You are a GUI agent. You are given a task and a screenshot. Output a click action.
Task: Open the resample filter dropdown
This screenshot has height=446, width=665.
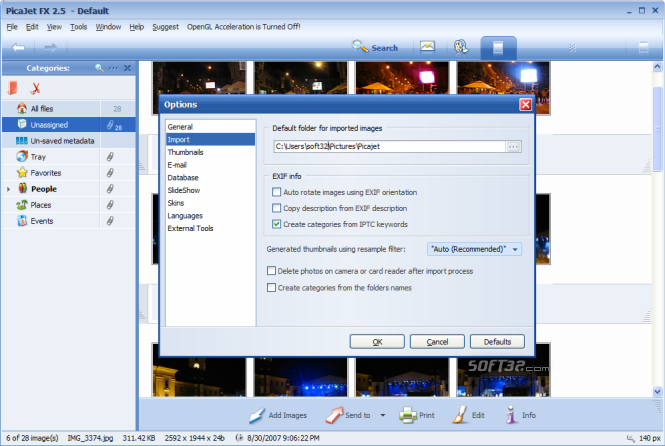[474, 249]
